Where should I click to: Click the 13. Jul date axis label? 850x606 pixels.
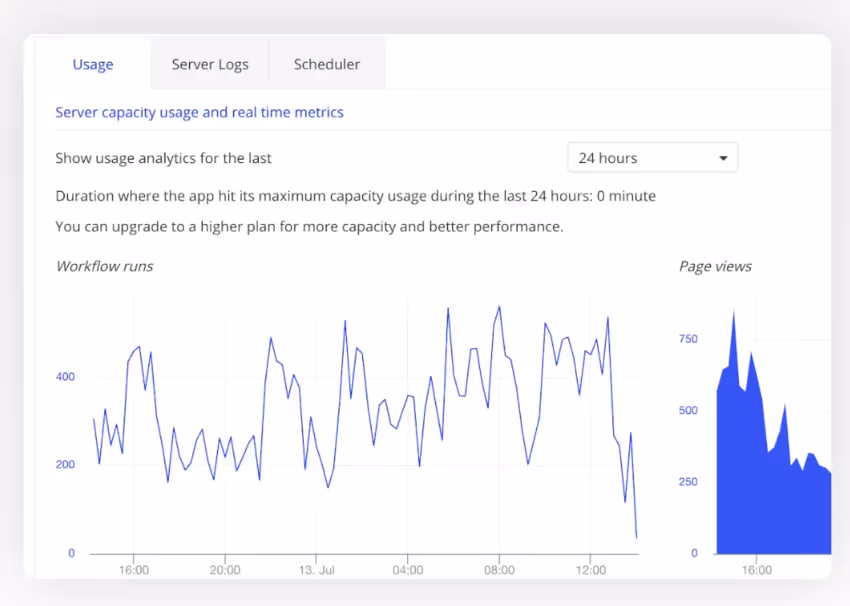[x=317, y=570]
